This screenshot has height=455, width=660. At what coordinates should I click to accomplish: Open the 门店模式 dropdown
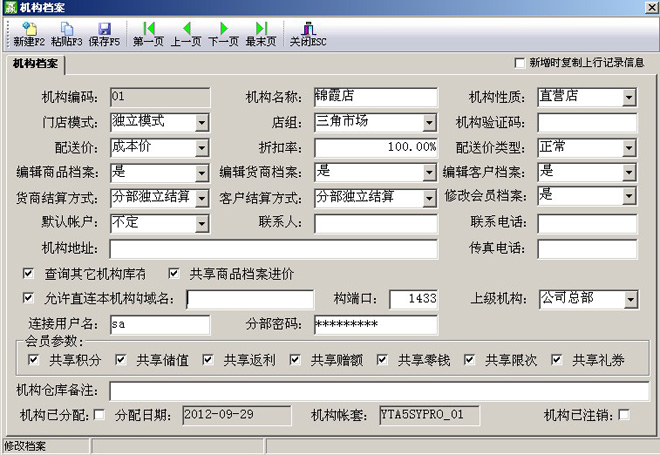pos(202,122)
